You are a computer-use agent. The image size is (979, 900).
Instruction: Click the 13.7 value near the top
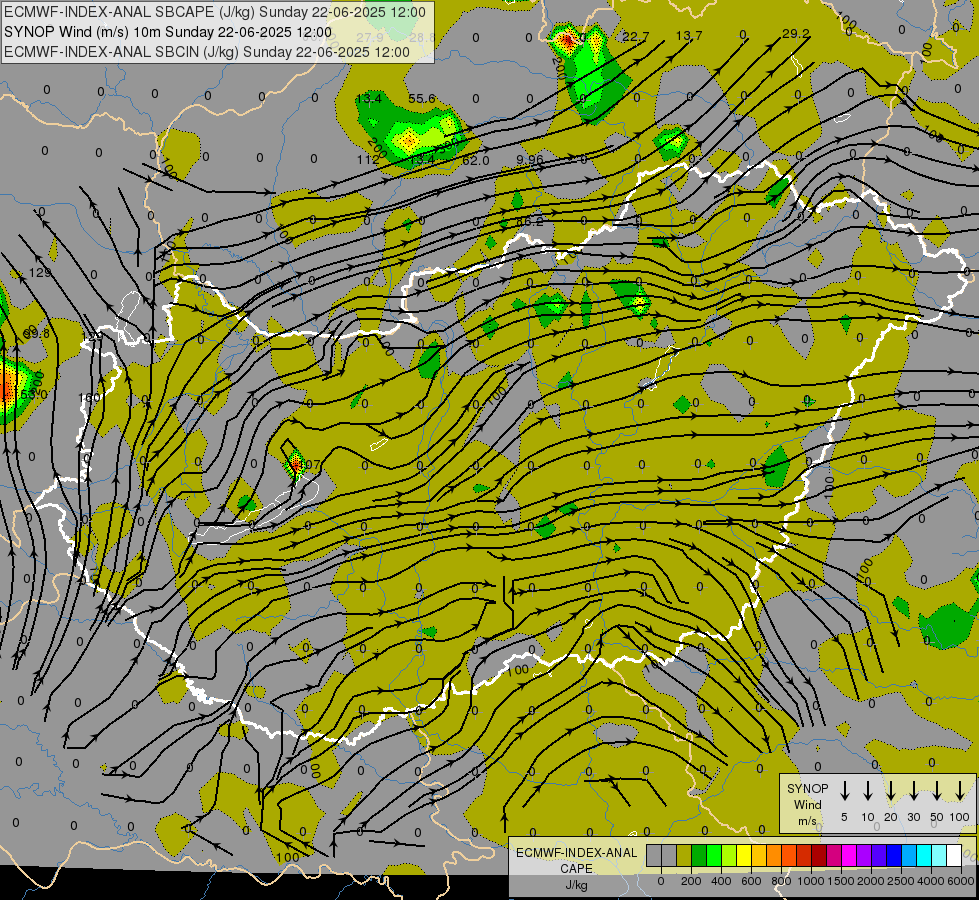[x=689, y=36]
